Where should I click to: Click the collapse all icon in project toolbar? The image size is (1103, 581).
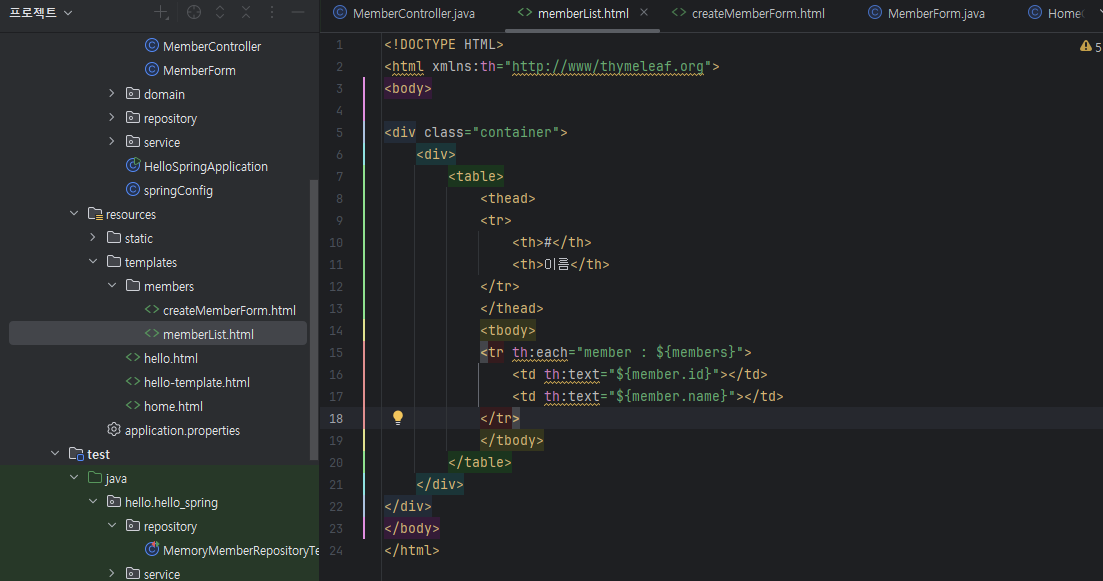(246, 13)
